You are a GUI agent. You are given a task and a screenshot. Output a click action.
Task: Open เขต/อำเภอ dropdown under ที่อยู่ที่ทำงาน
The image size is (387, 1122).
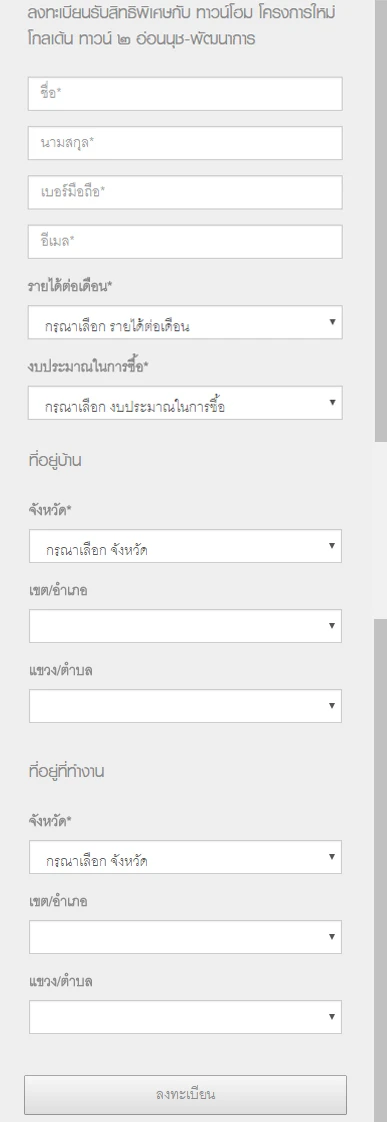(185, 937)
